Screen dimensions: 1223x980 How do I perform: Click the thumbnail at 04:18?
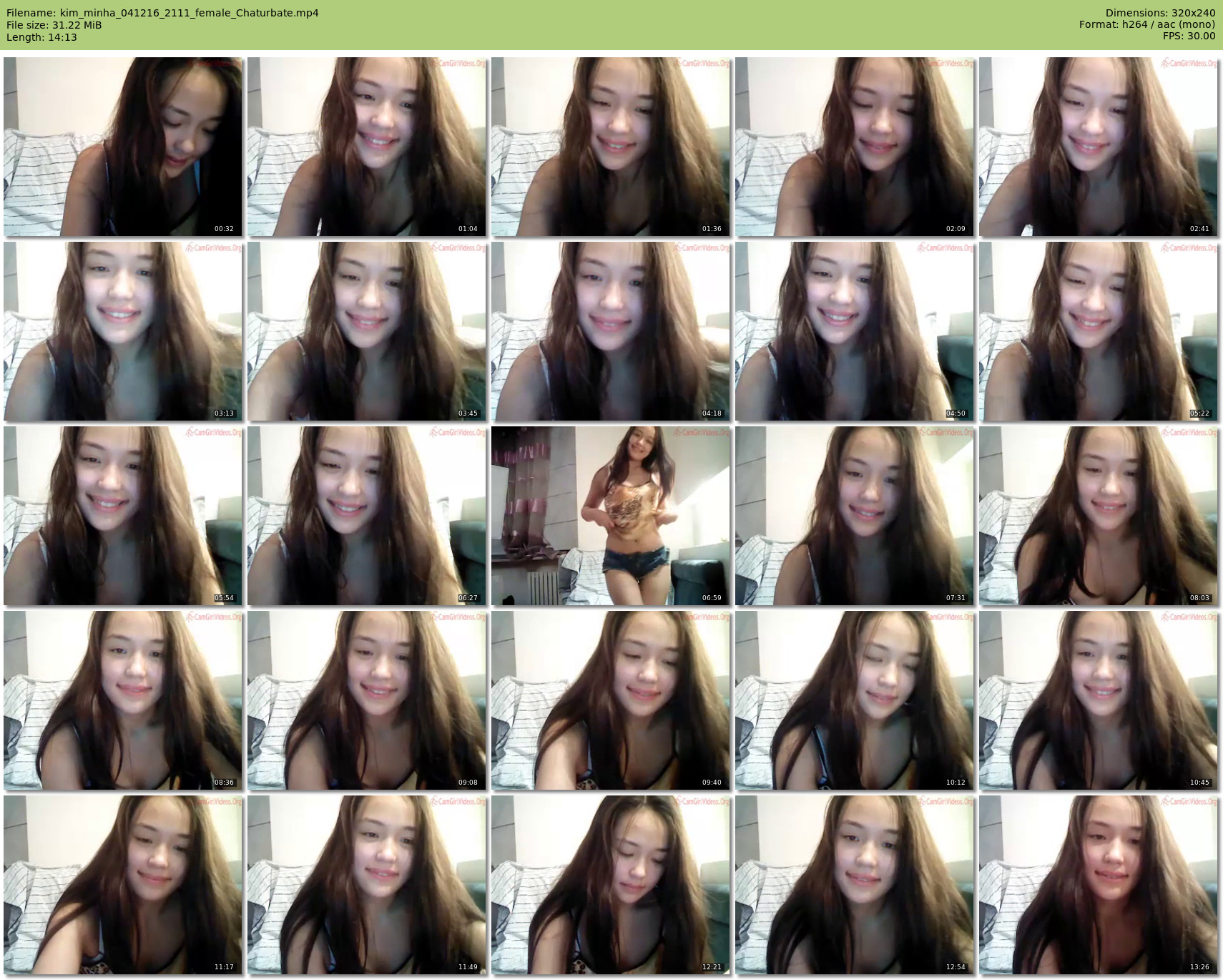pyautogui.click(x=611, y=331)
